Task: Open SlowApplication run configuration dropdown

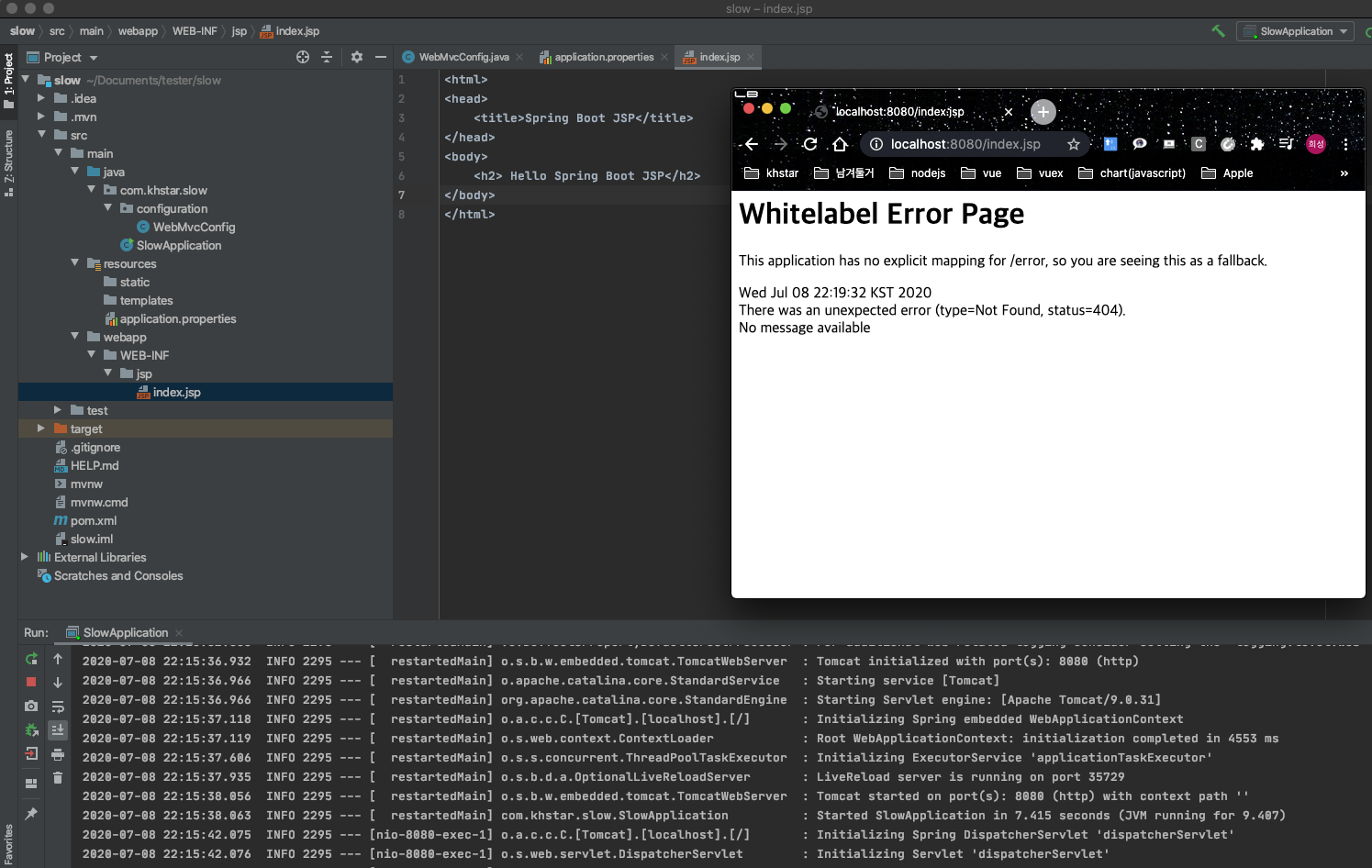Action: [x=1295, y=31]
